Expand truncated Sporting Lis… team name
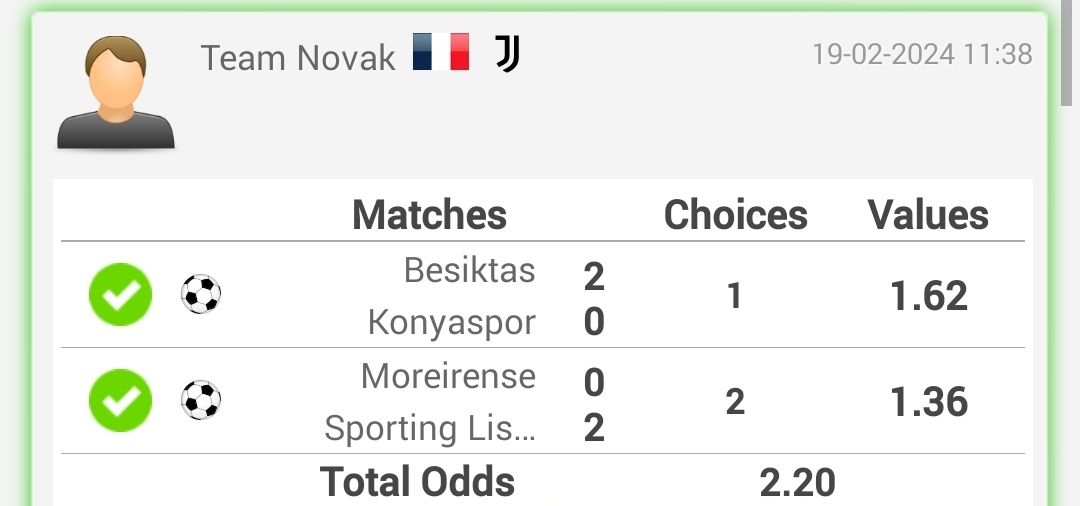 (430, 428)
